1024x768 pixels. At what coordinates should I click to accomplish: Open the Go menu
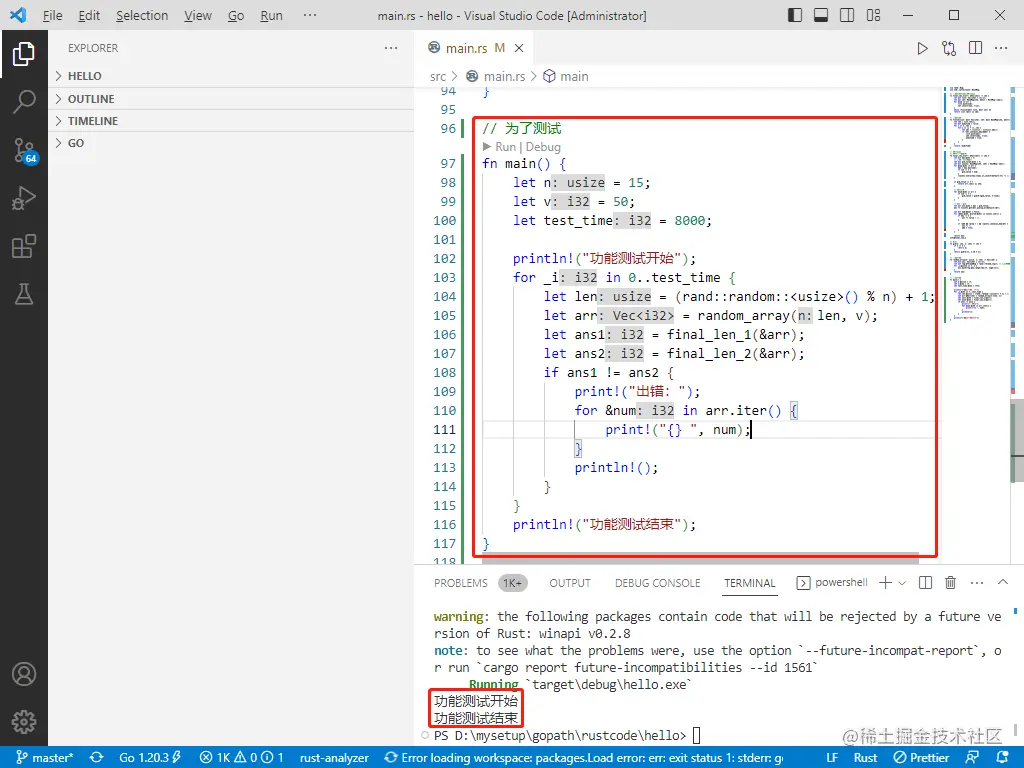click(x=236, y=15)
